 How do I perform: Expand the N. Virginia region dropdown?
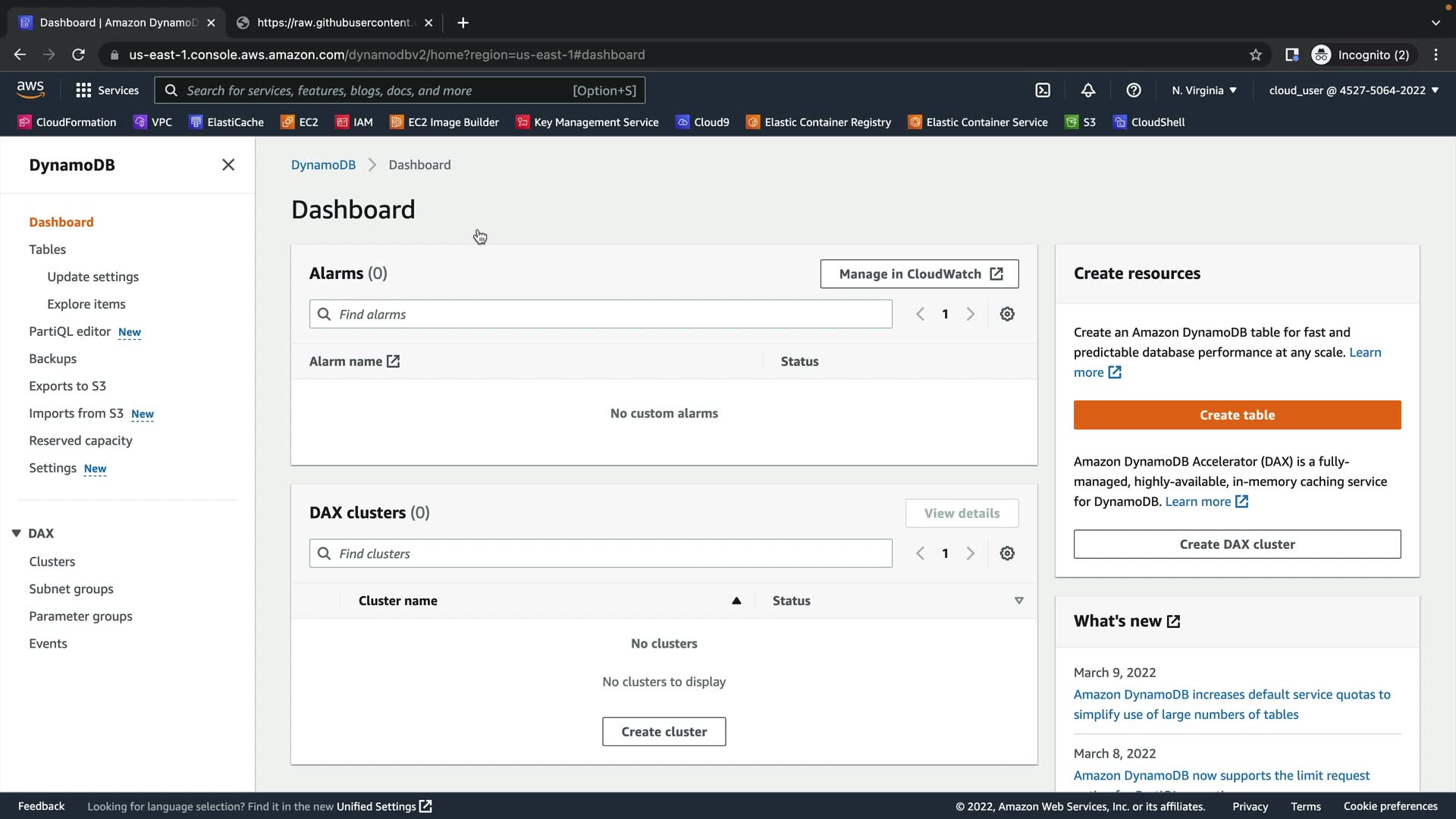coord(1203,90)
